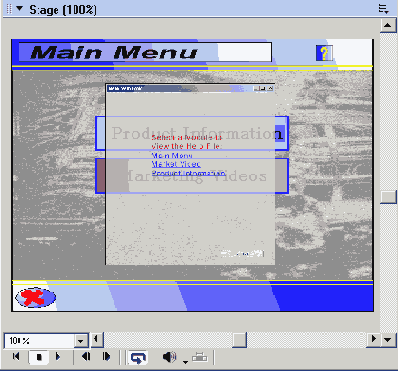Viewport: 398px width, 371px height.
Task: Click the Main Menu title text
Action: click(114, 53)
